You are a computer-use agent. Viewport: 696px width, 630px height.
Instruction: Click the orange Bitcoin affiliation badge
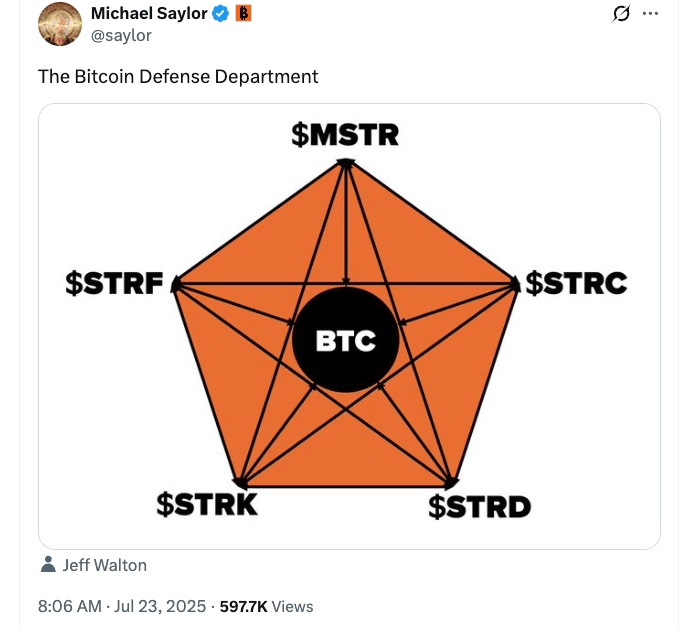[x=243, y=14]
